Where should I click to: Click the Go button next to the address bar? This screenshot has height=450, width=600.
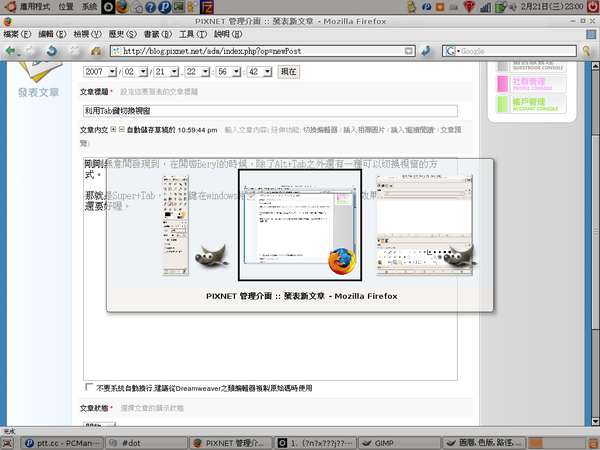(x=426, y=51)
